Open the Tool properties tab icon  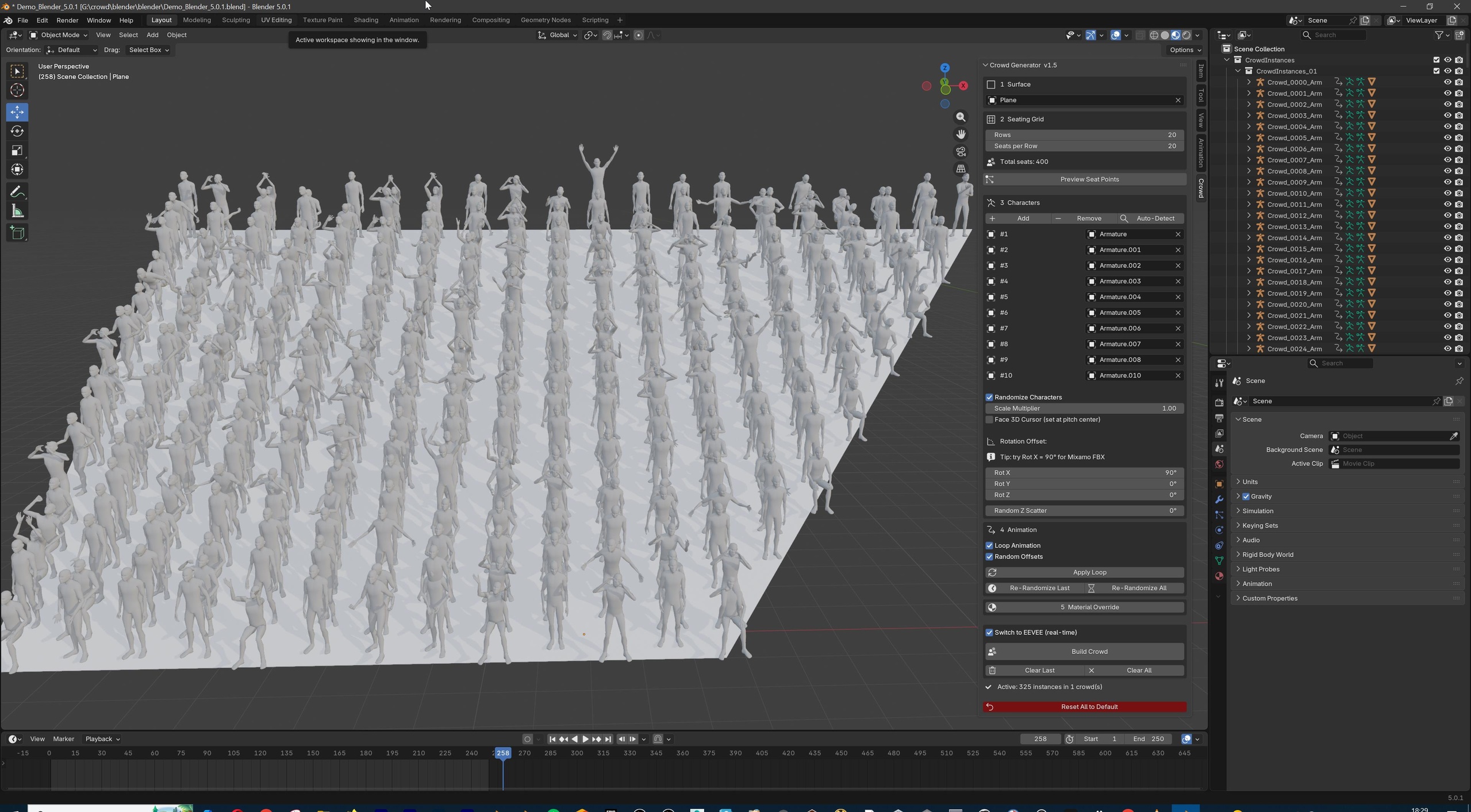pos(1219,383)
